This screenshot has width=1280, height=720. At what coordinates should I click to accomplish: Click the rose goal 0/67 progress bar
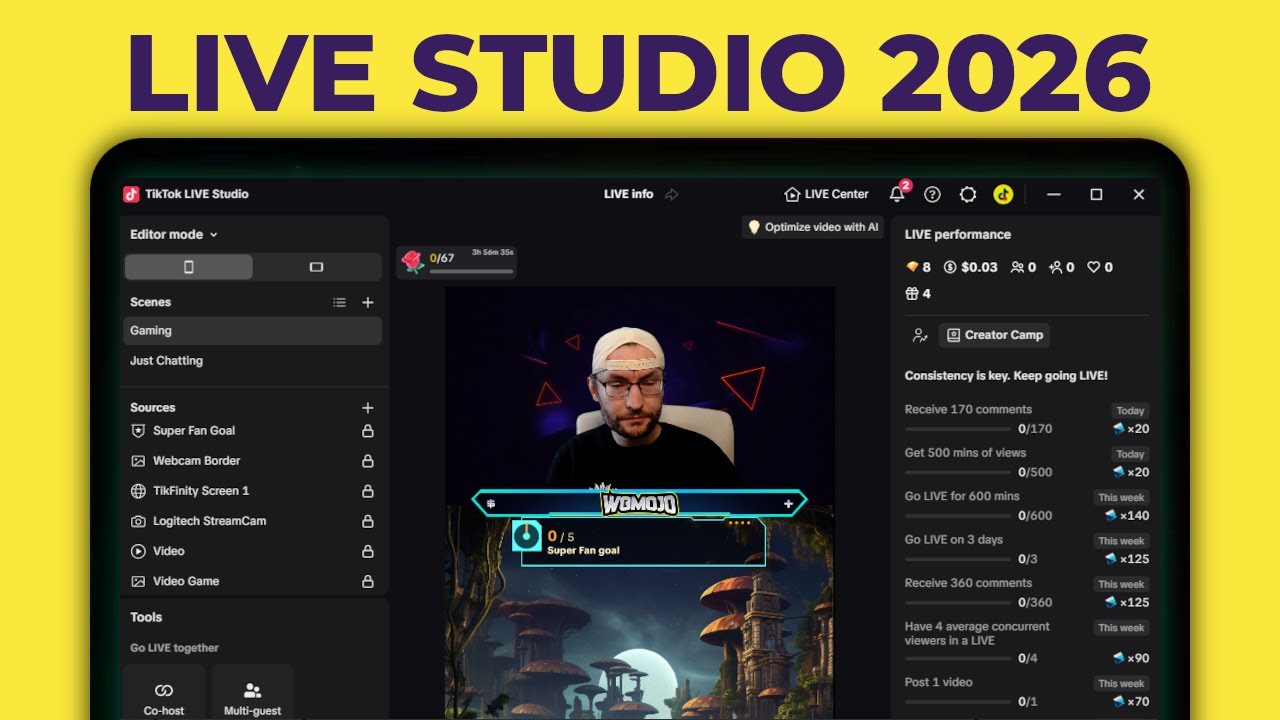(471, 271)
